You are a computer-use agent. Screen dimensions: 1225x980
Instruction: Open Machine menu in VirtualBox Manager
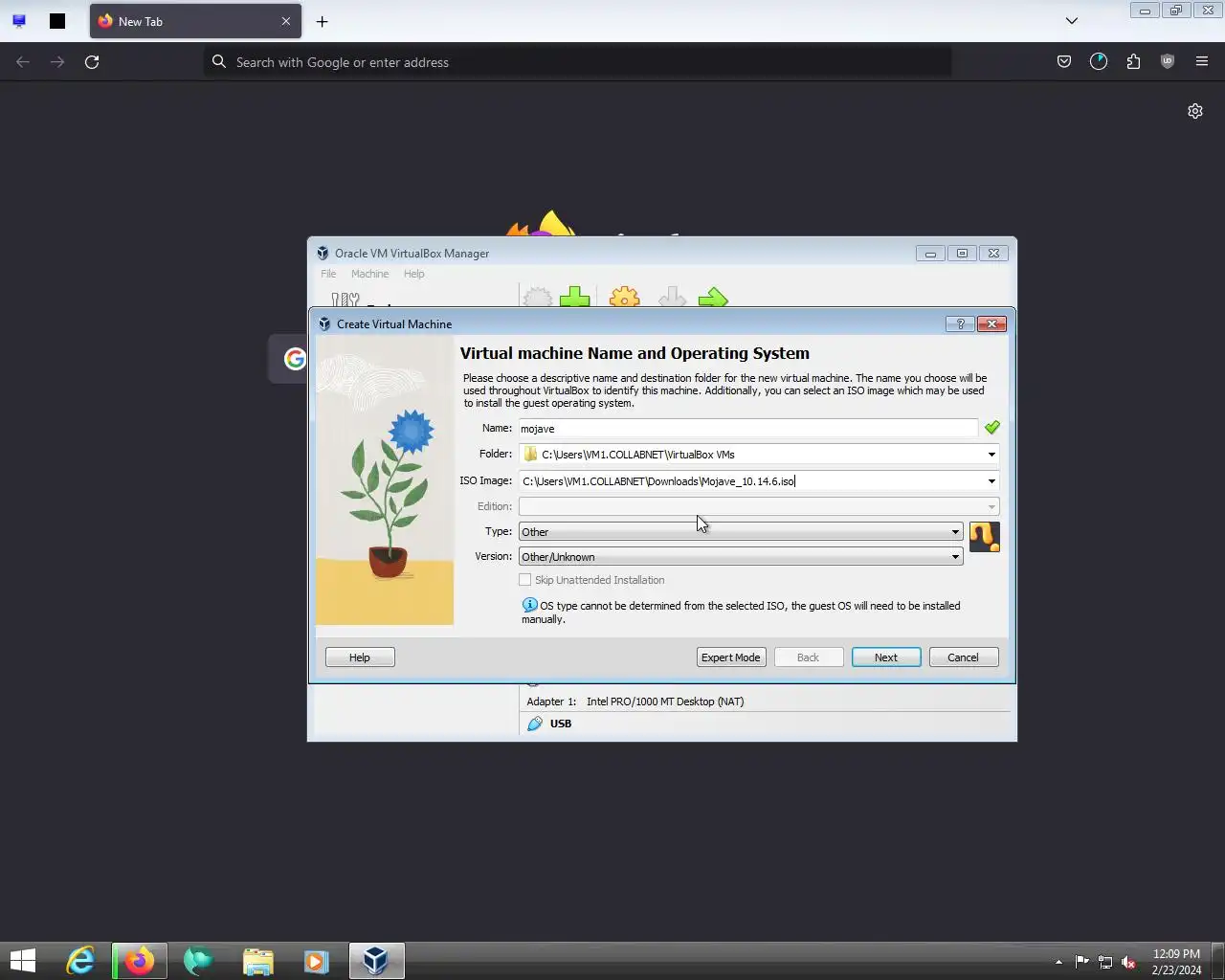369,274
